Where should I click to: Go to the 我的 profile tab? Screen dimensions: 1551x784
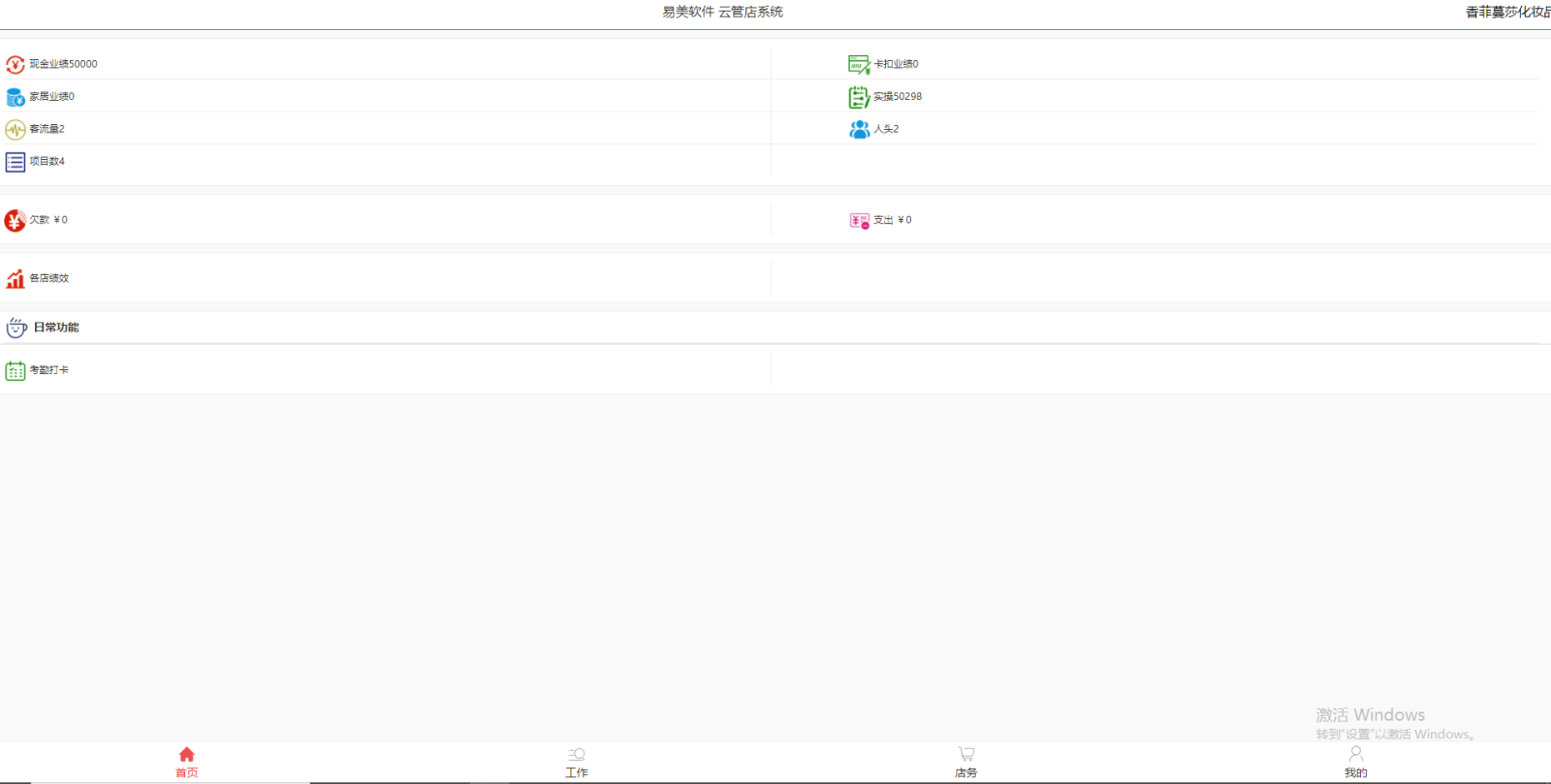pyautogui.click(x=1355, y=762)
